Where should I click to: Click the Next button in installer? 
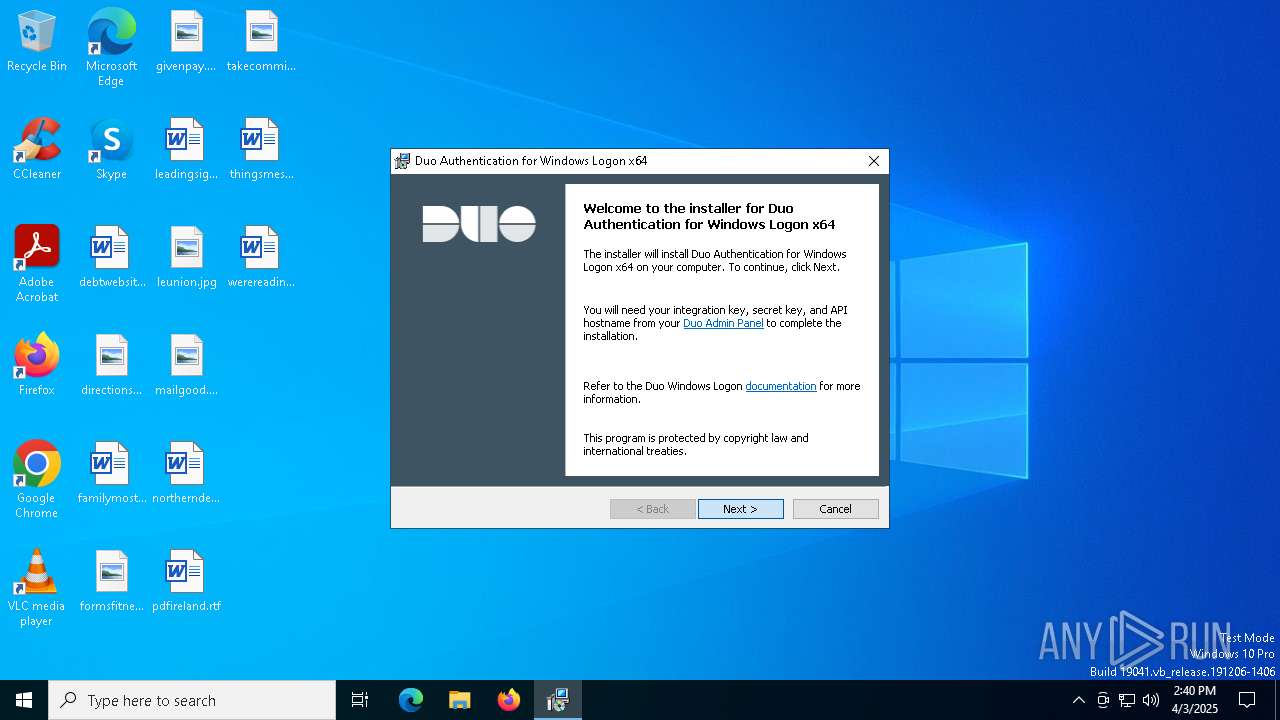click(740, 509)
